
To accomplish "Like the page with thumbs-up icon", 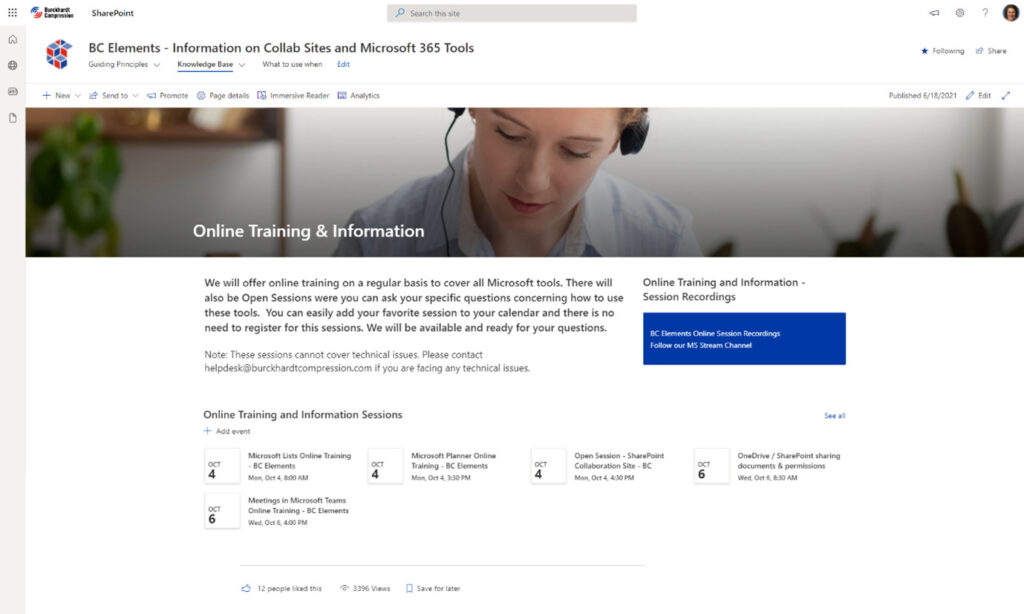I will coord(246,589).
